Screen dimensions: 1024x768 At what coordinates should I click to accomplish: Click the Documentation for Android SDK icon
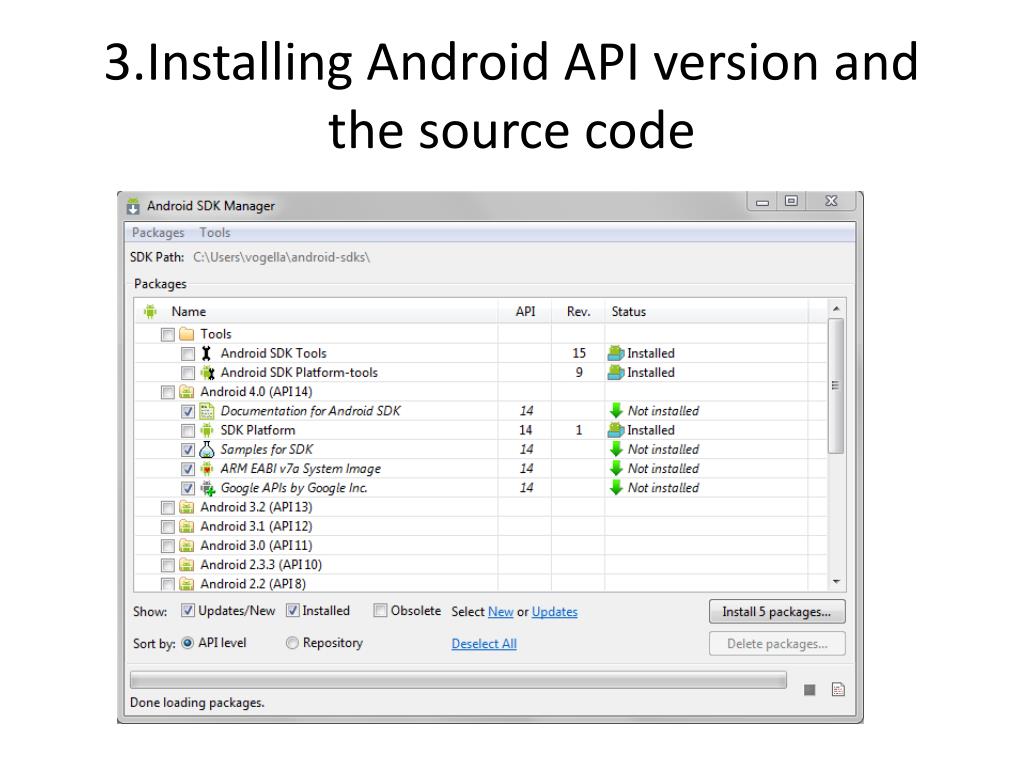point(206,411)
